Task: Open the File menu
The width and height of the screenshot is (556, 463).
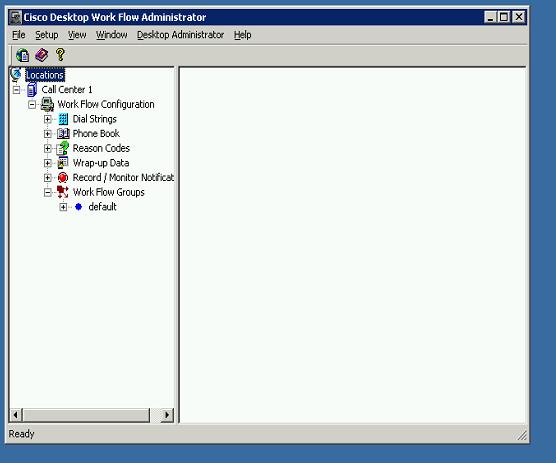Action: pos(18,35)
